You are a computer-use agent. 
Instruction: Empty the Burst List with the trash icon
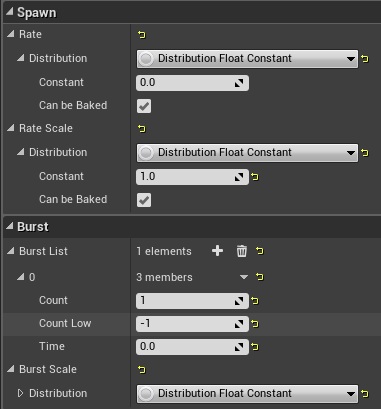click(x=242, y=251)
